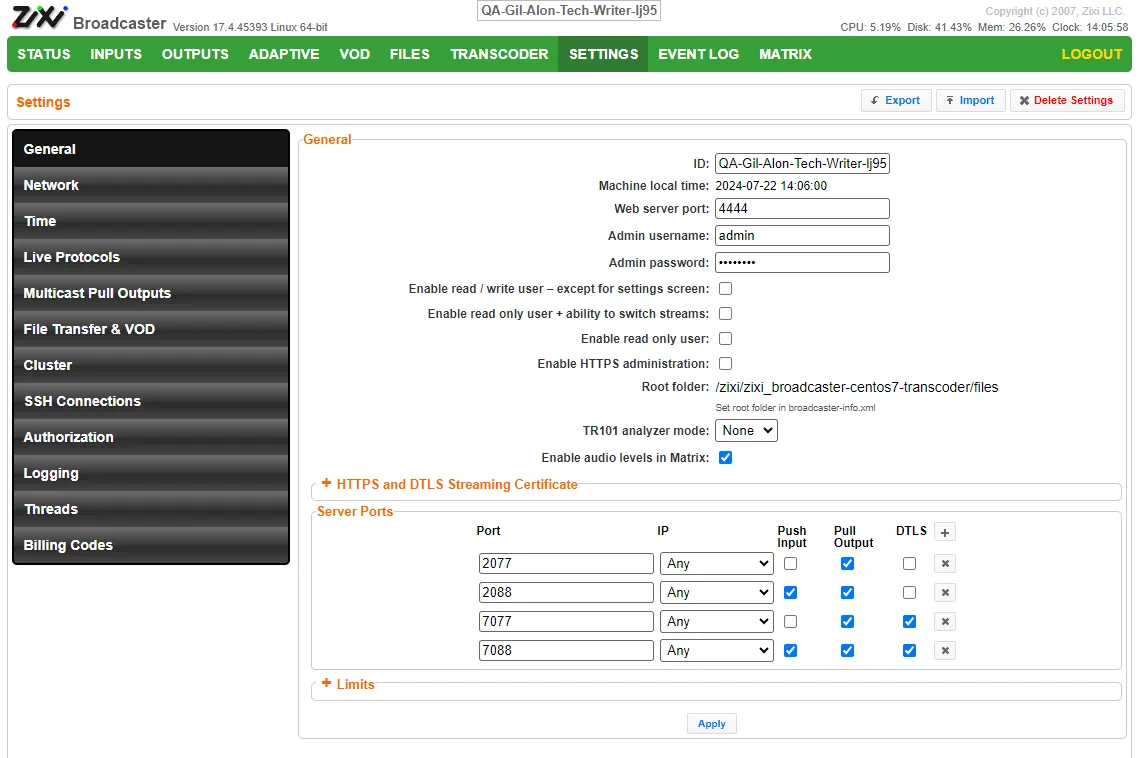The width and height of the screenshot is (1143, 758).
Task: Remove the port 2077 row
Action: pyautogui.click(x=945, y=563)
